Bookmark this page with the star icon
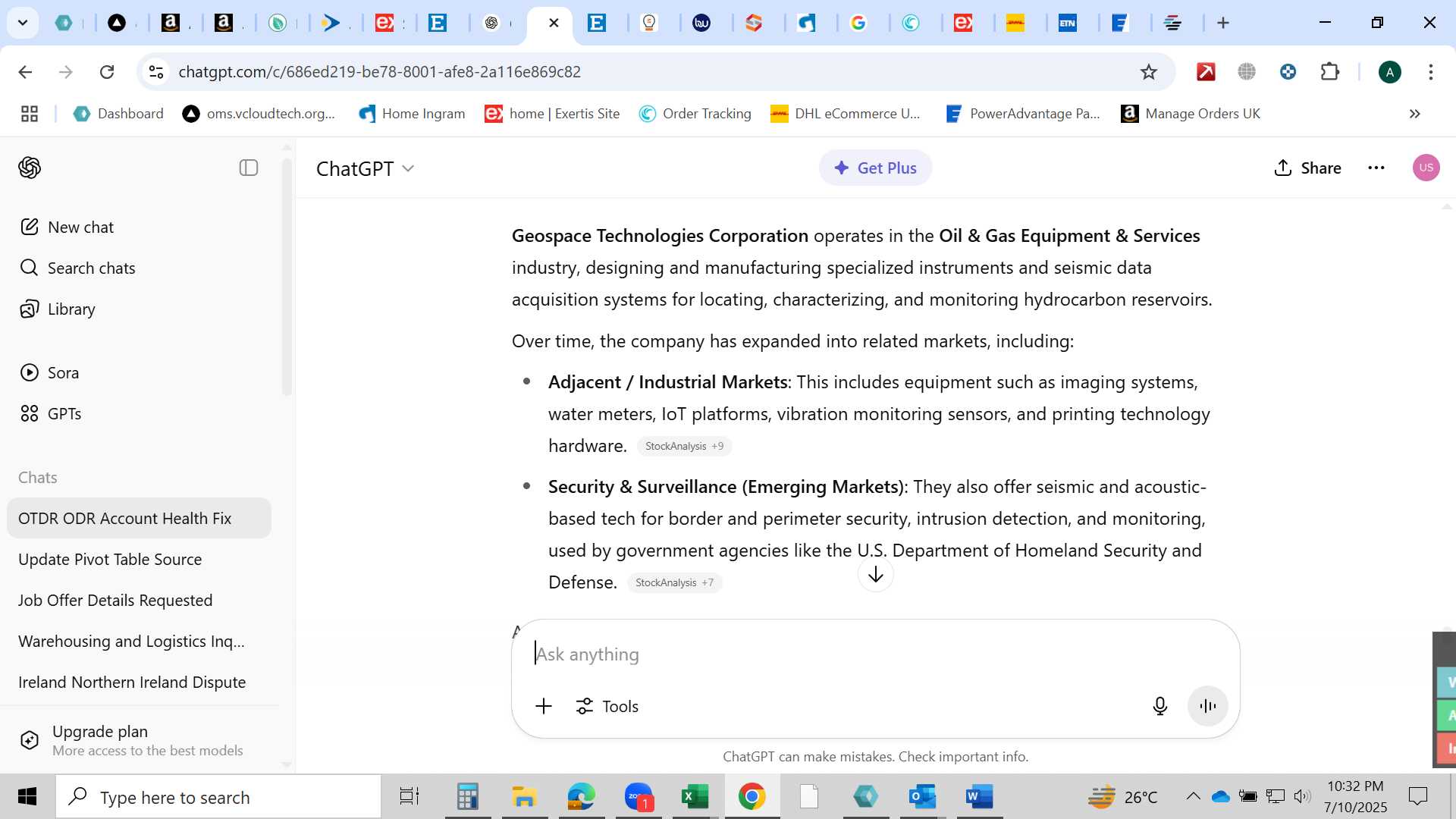Screen dimensions: 1456x819 click(1149, 71)
